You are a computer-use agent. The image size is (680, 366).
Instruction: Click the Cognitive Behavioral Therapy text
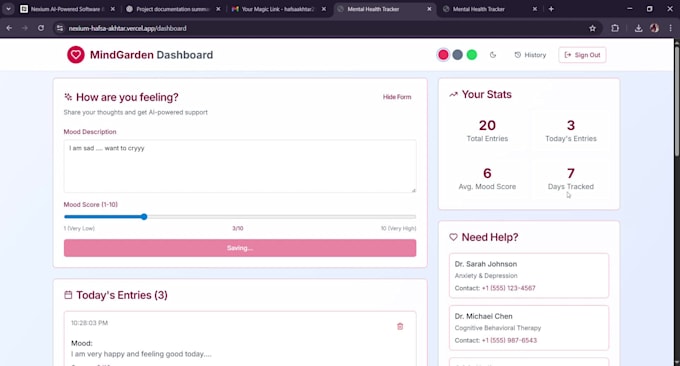(498, 328)
